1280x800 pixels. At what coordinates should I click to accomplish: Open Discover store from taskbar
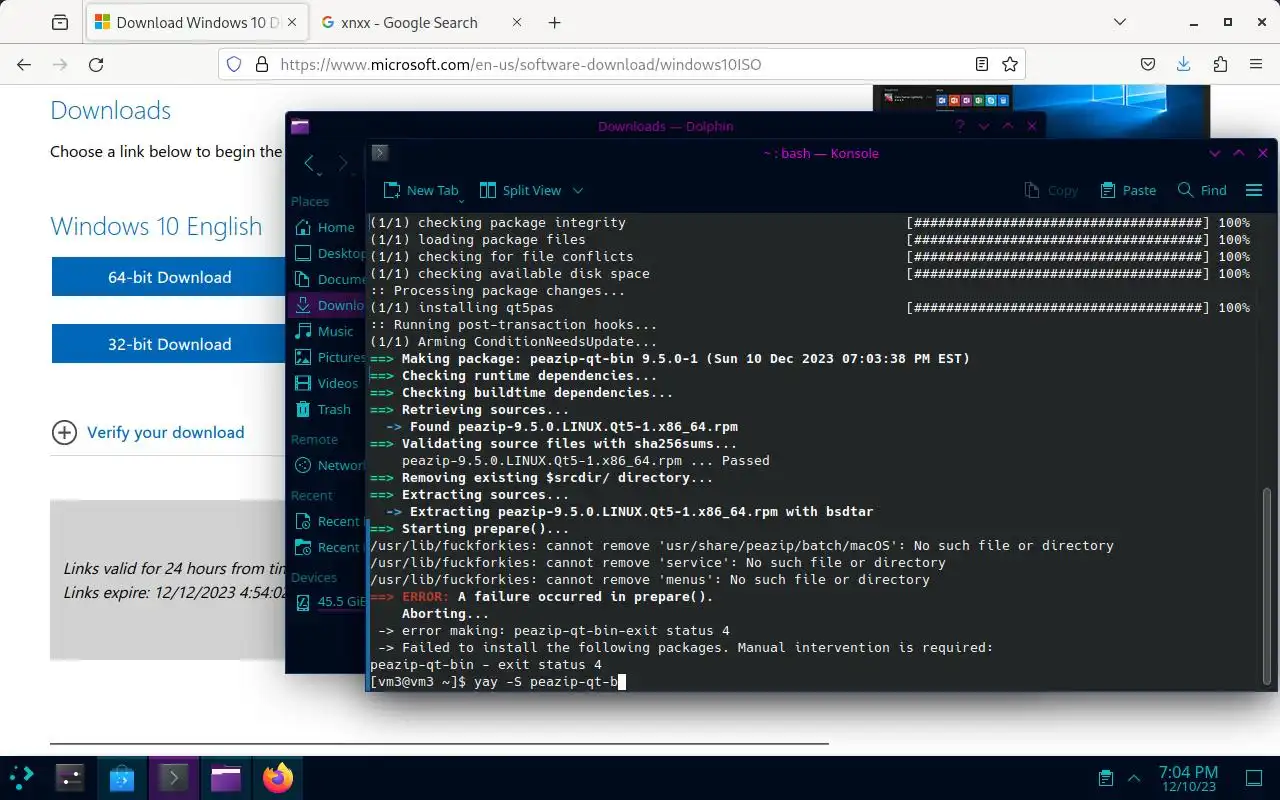click(122, 777)
